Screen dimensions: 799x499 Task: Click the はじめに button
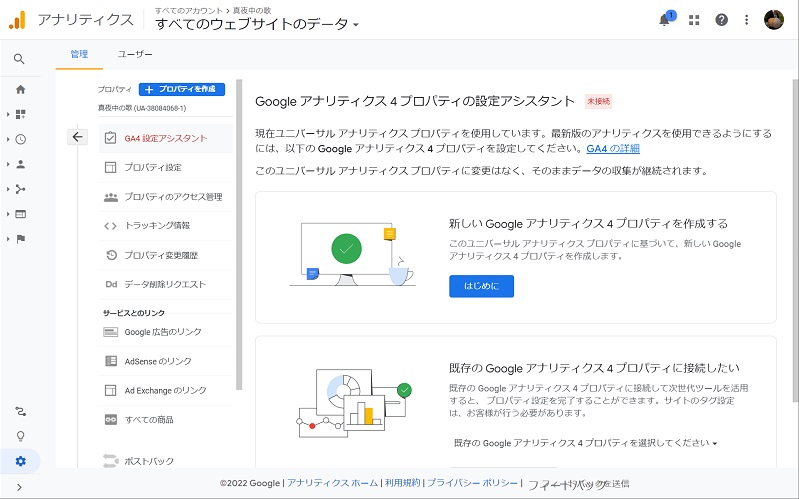point(482,286)
